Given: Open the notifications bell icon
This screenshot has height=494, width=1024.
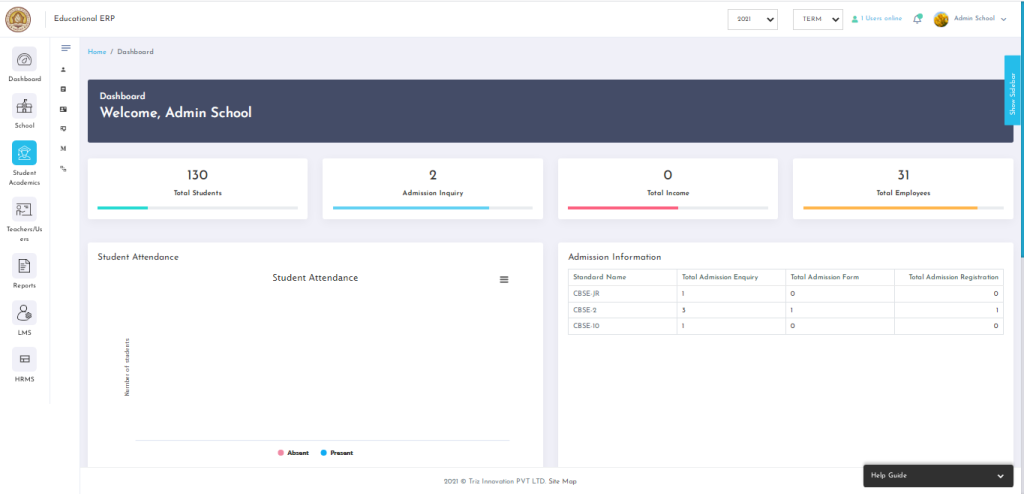Looking at the screenshot, I should (x=917, y=19).
